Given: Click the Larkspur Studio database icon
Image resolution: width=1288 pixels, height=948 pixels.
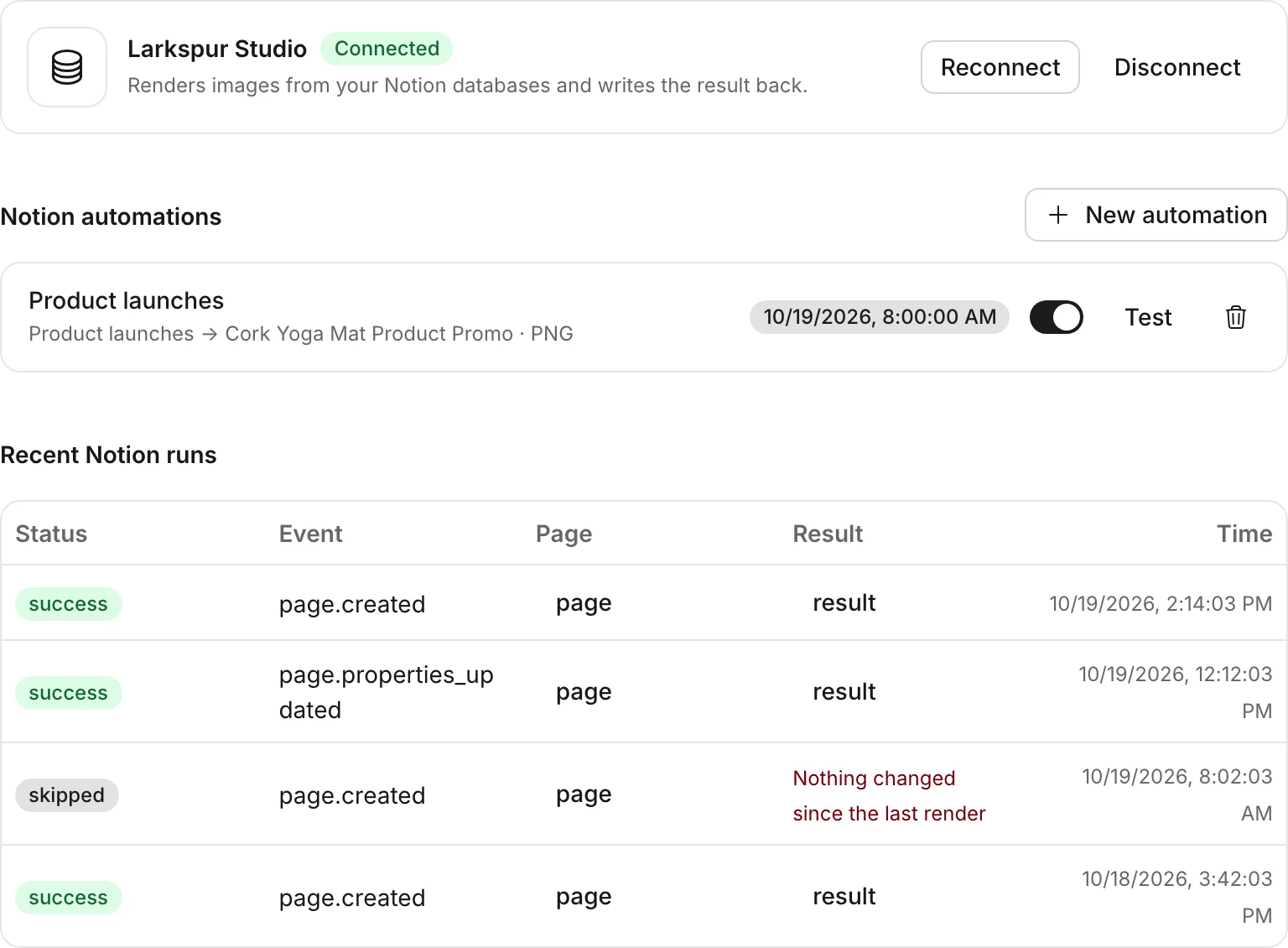Looking at the screenshot, I should [x=67, y=67].
